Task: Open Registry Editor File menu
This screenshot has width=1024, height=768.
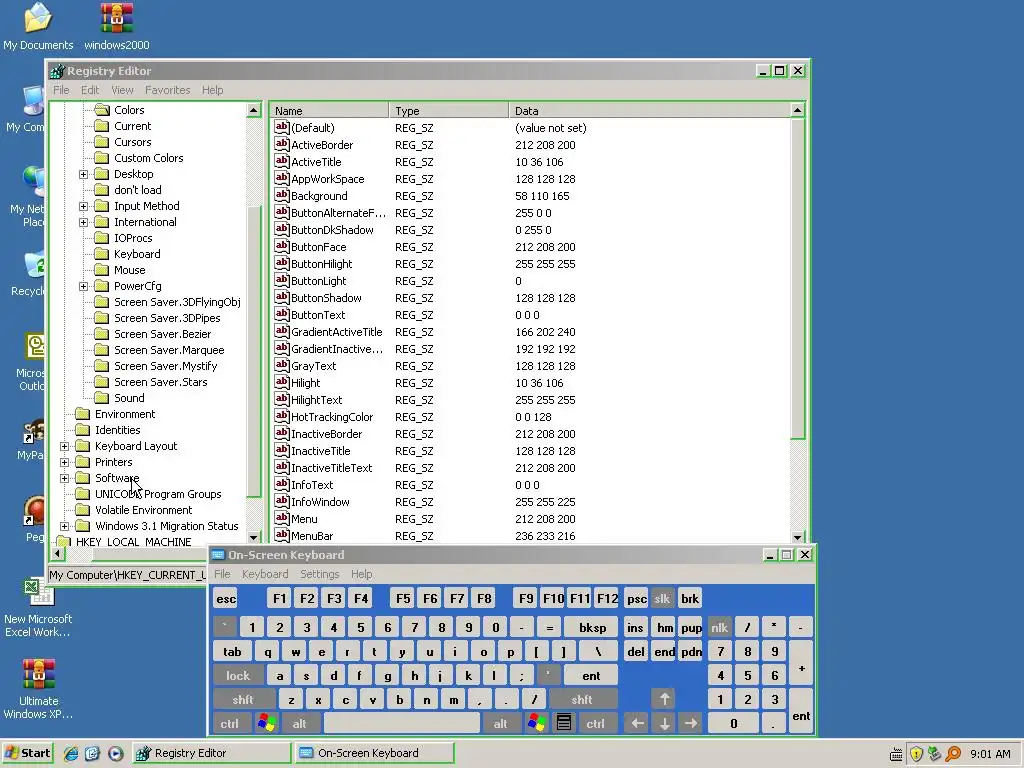Action: pos(61,90)
